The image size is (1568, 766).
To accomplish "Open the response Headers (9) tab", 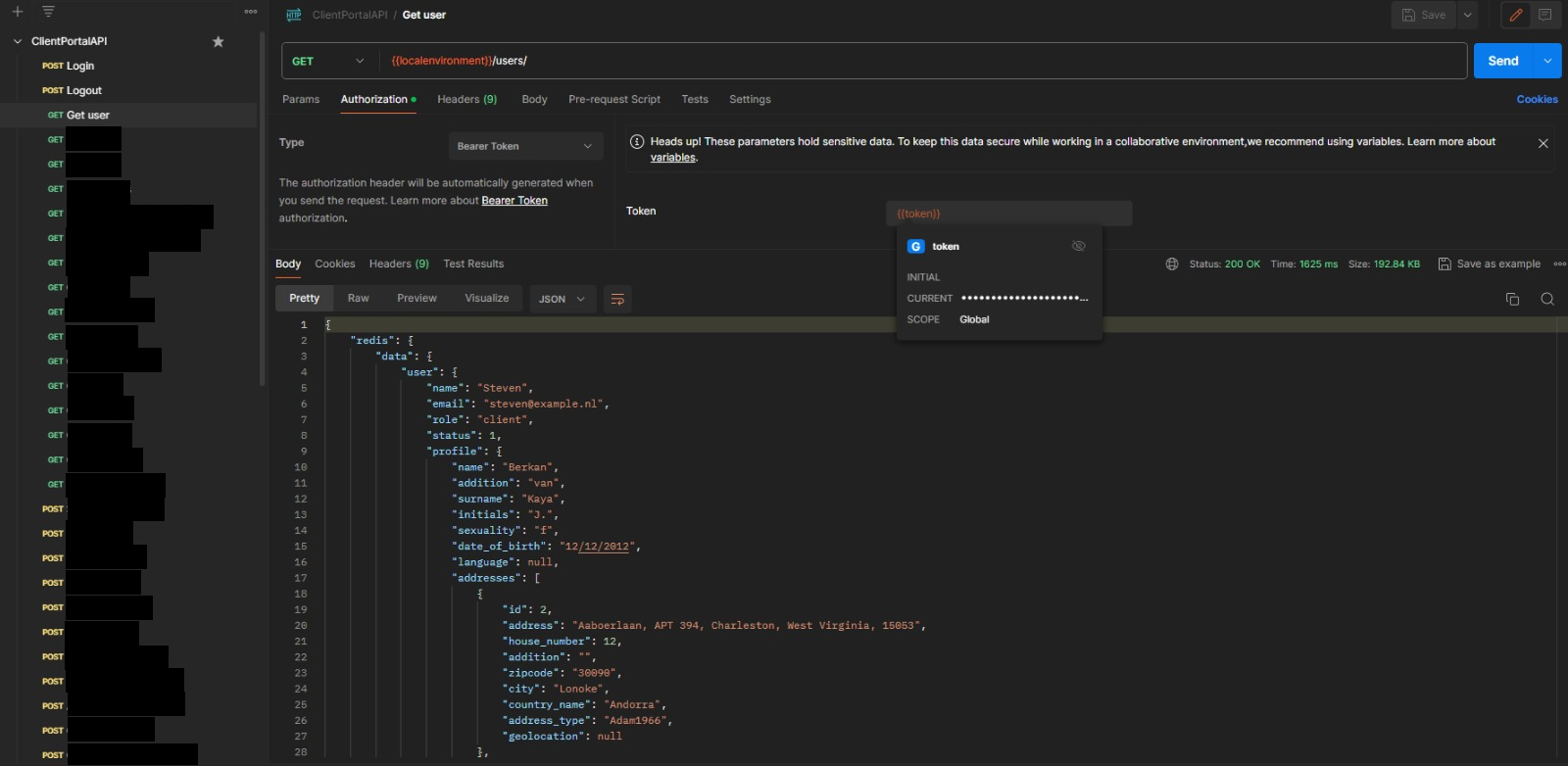I will click(399, 263).
